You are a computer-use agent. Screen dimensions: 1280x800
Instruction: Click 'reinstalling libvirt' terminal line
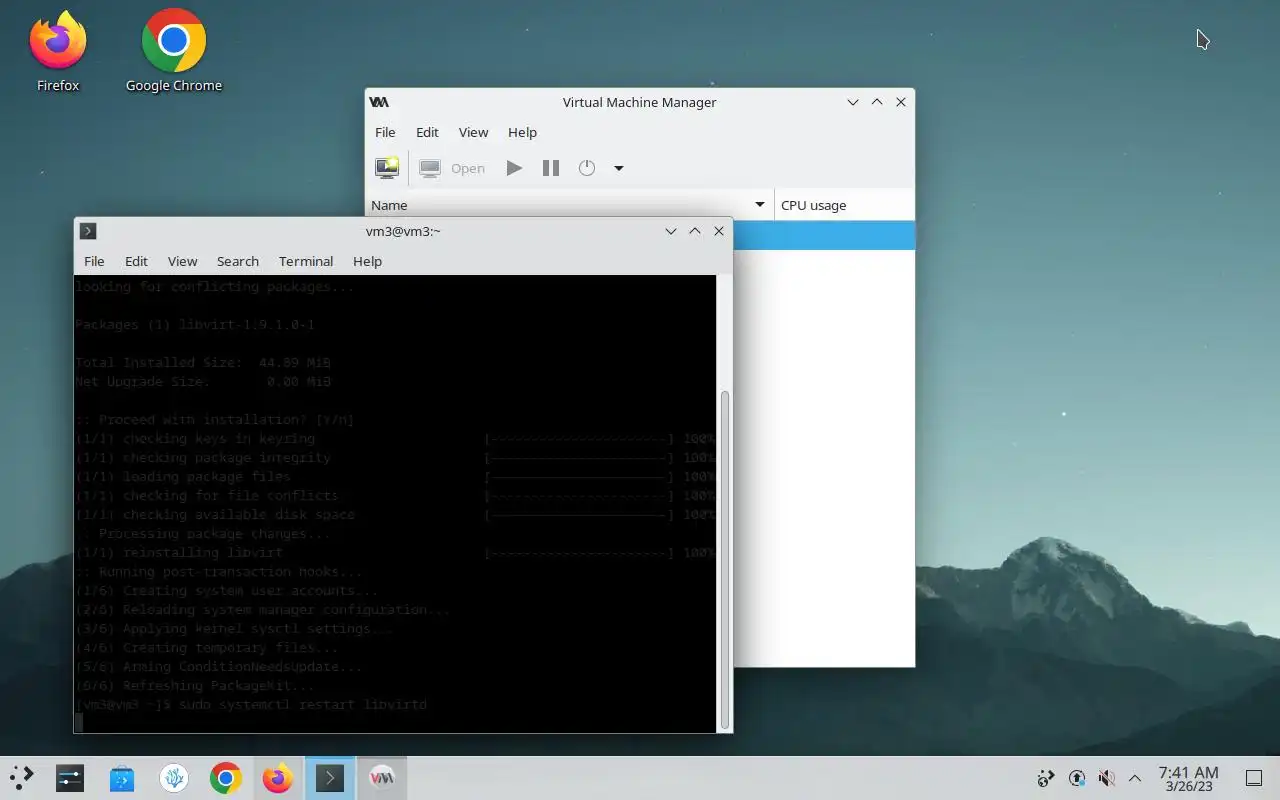point(179,553)
